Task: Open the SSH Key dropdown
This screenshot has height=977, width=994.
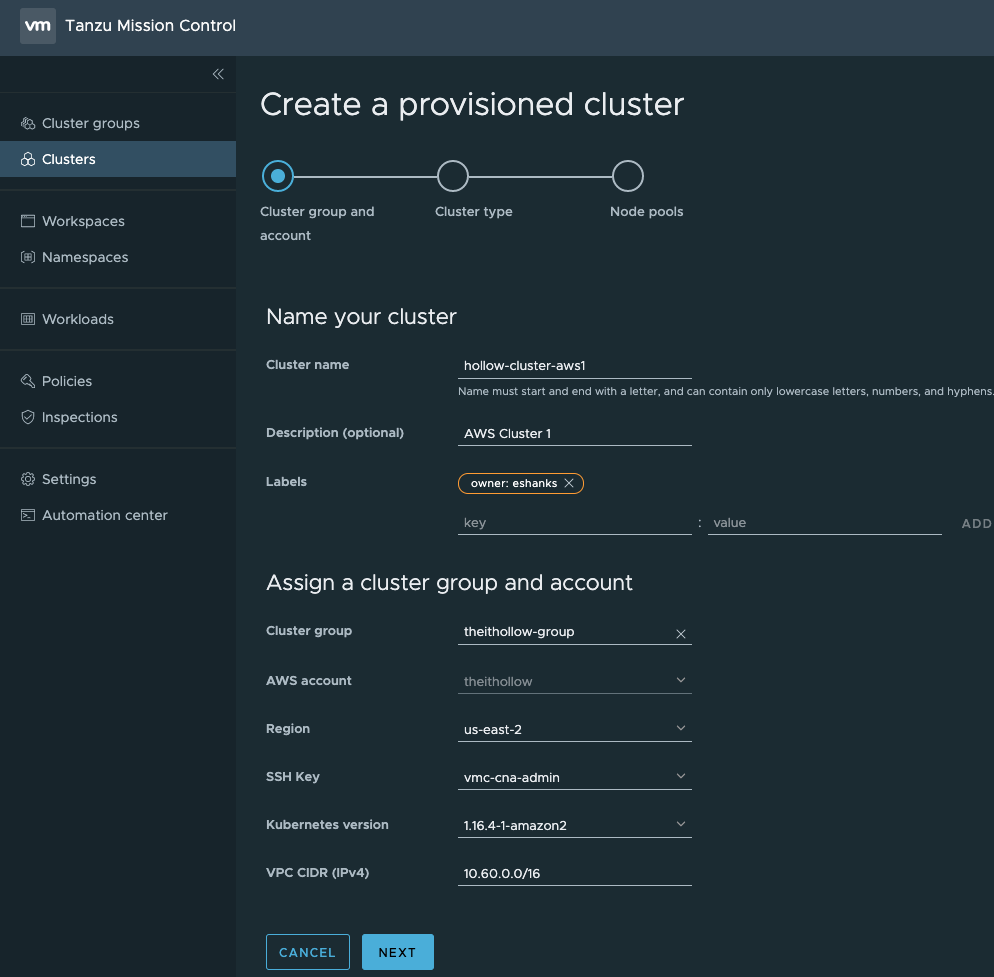Action: click(x=680, y=777)
